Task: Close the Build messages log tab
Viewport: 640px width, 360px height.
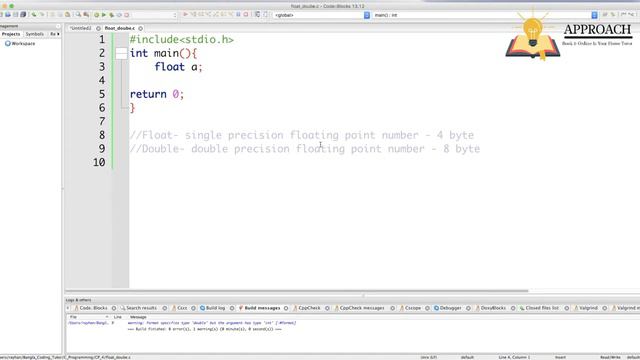Action: [286, 308]
